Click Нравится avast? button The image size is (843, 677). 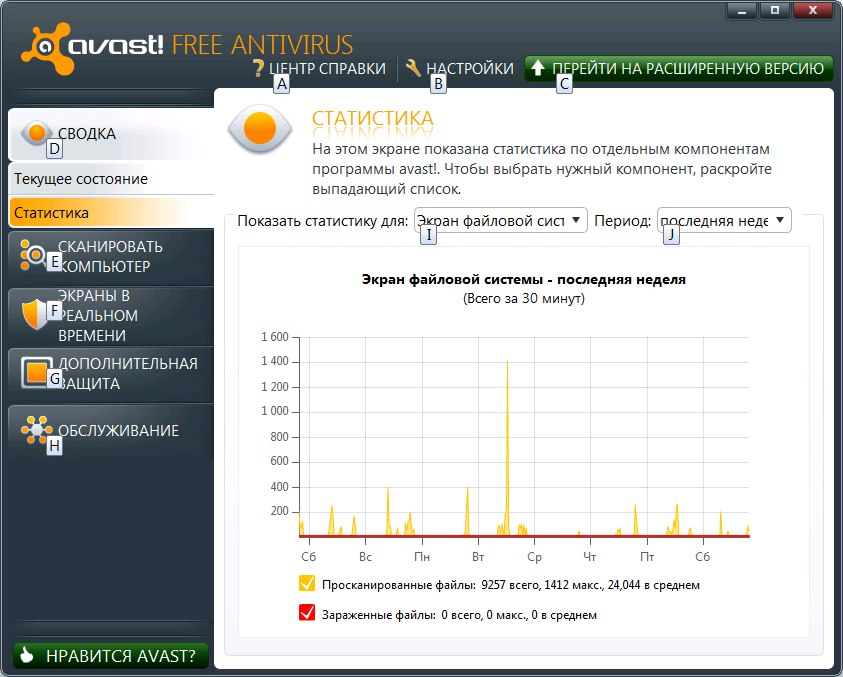point(111,655)
